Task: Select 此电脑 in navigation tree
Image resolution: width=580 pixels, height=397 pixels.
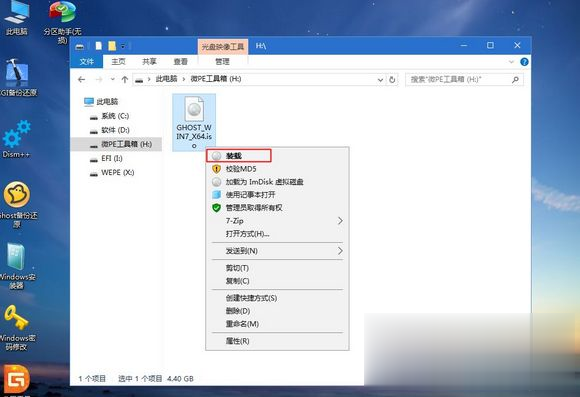Action: (x=107, y=102)
